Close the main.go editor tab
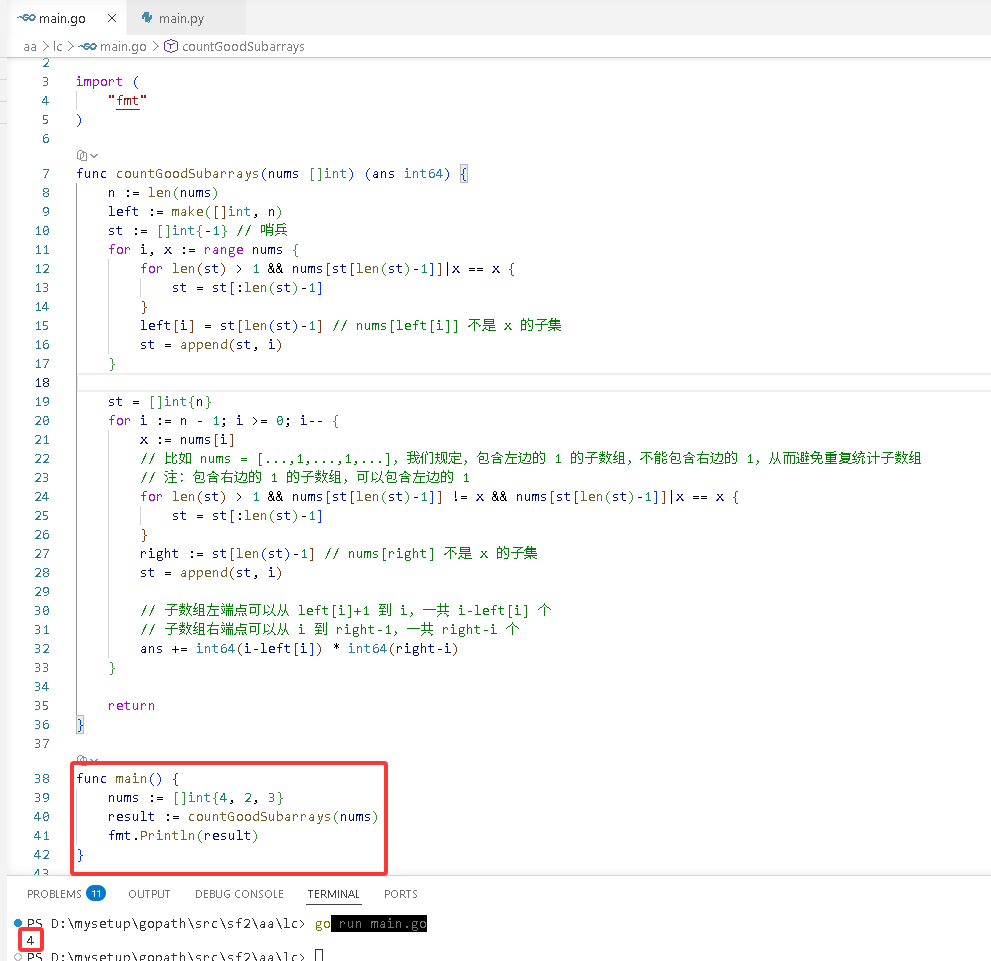 coord(112,18)
